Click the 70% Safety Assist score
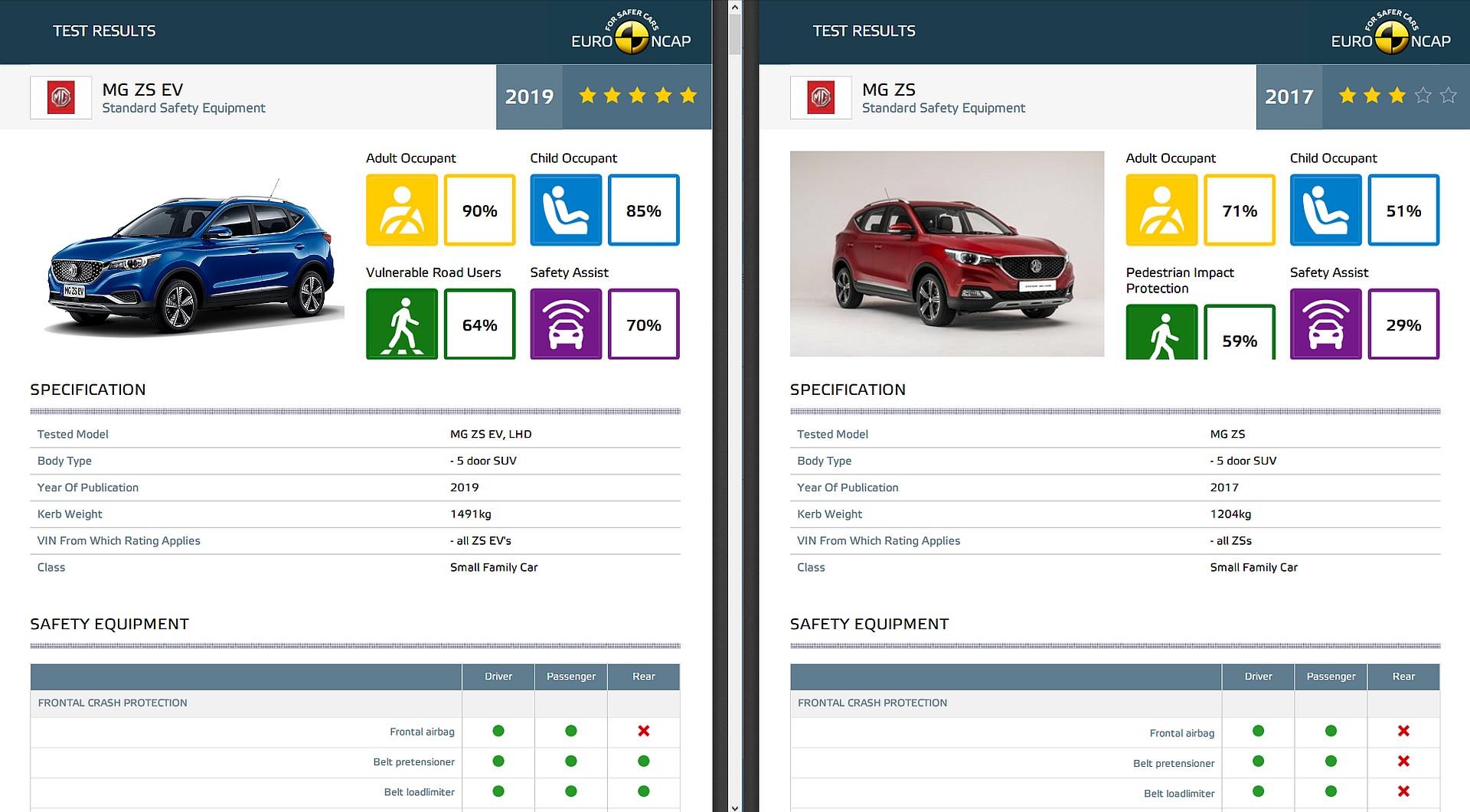1470x812 pixels. point(644,324)
